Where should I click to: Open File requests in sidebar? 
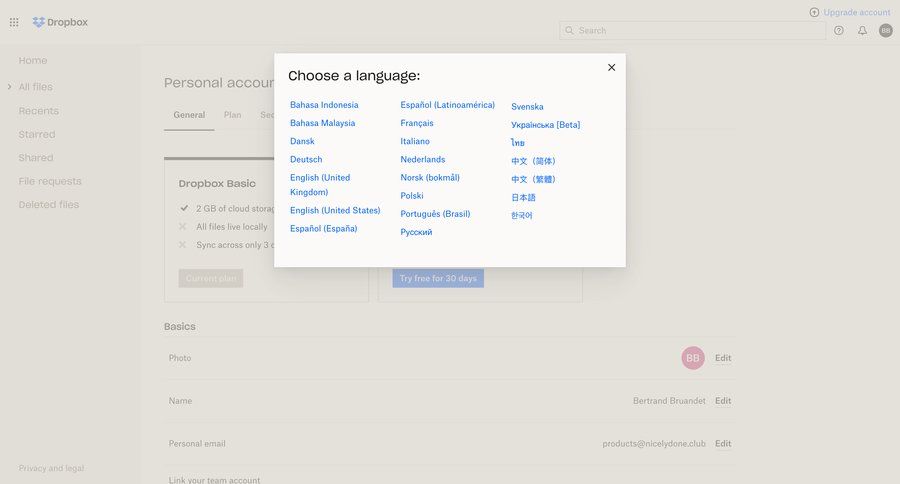click(50, 181)
